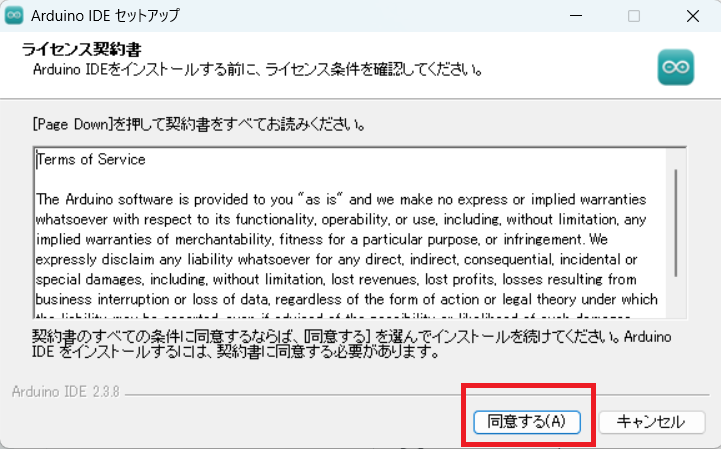Click the Arduino icon in the title bar

(x=16, y=17)
